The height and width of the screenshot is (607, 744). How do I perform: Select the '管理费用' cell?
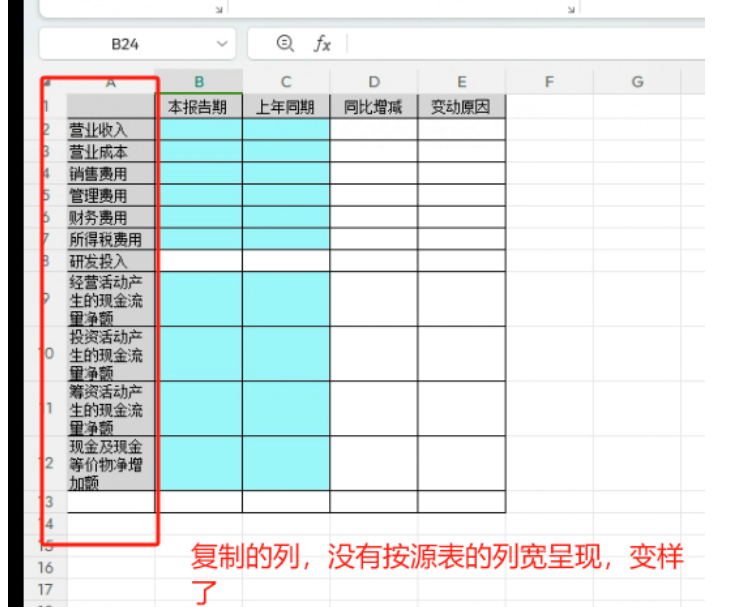111,195
